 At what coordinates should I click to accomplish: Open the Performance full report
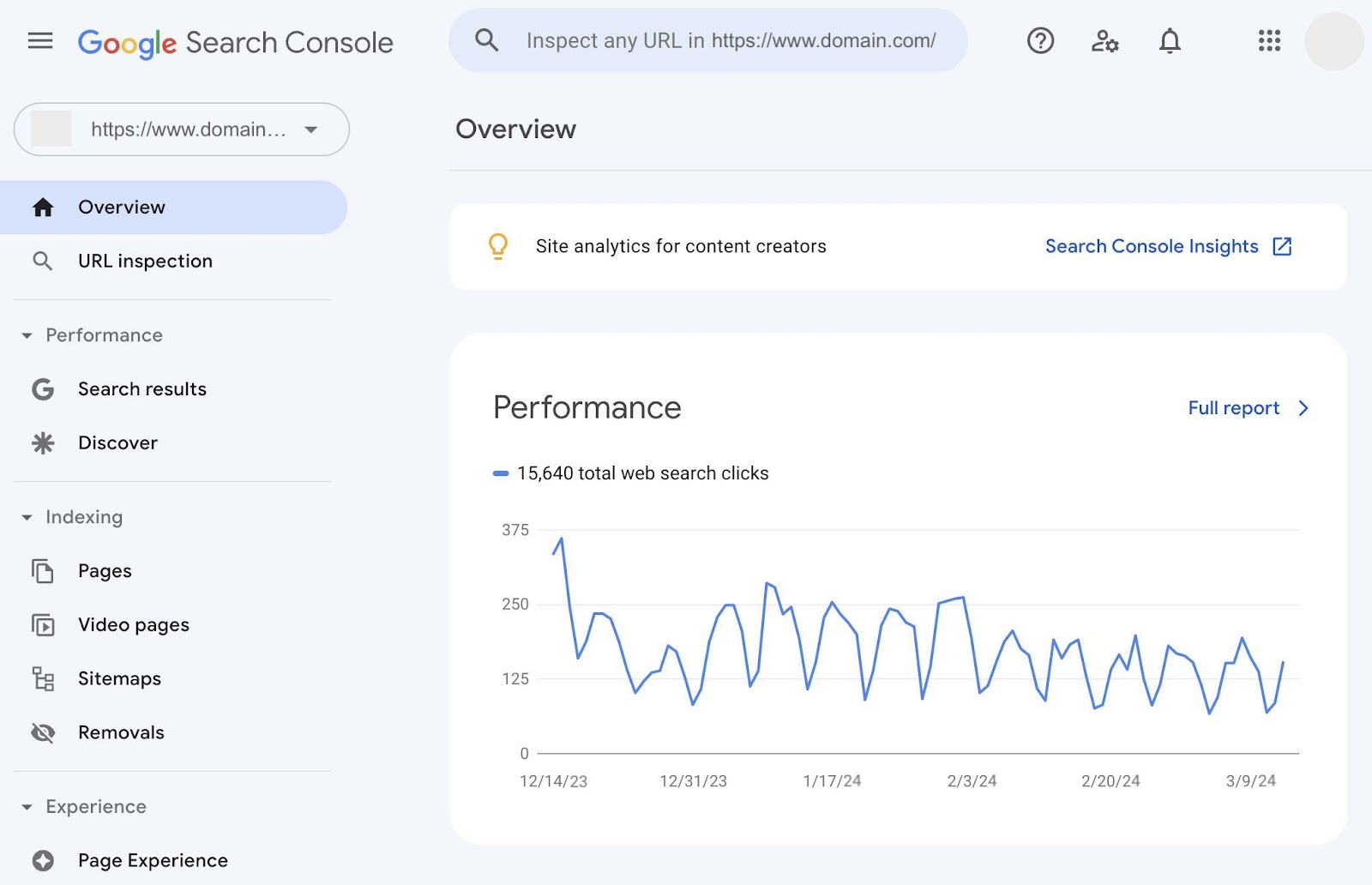(1234, 408)
